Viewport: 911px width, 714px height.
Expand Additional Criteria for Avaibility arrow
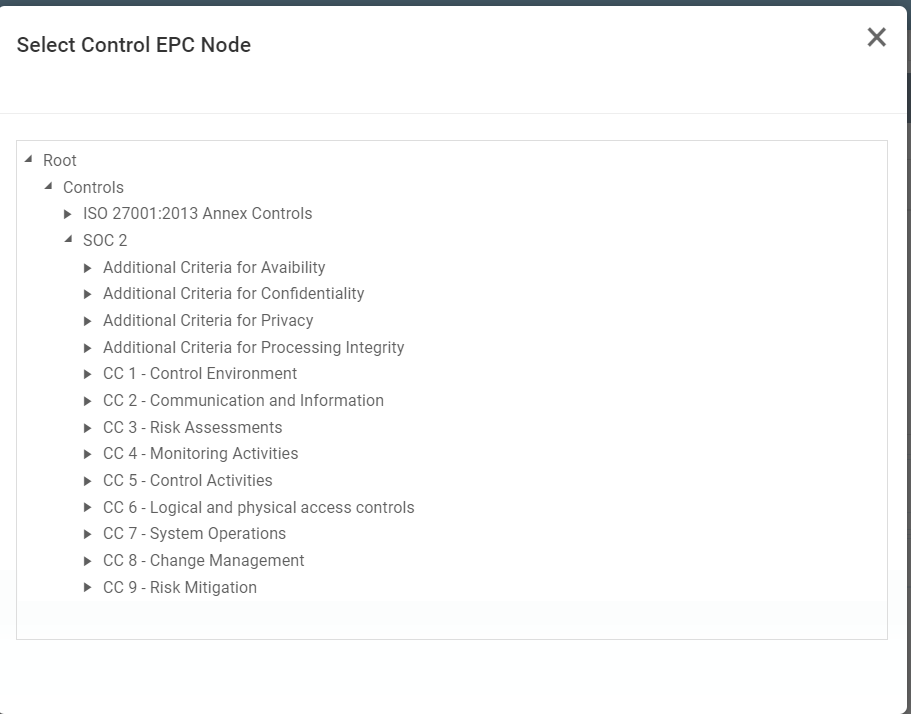[88, 268]
